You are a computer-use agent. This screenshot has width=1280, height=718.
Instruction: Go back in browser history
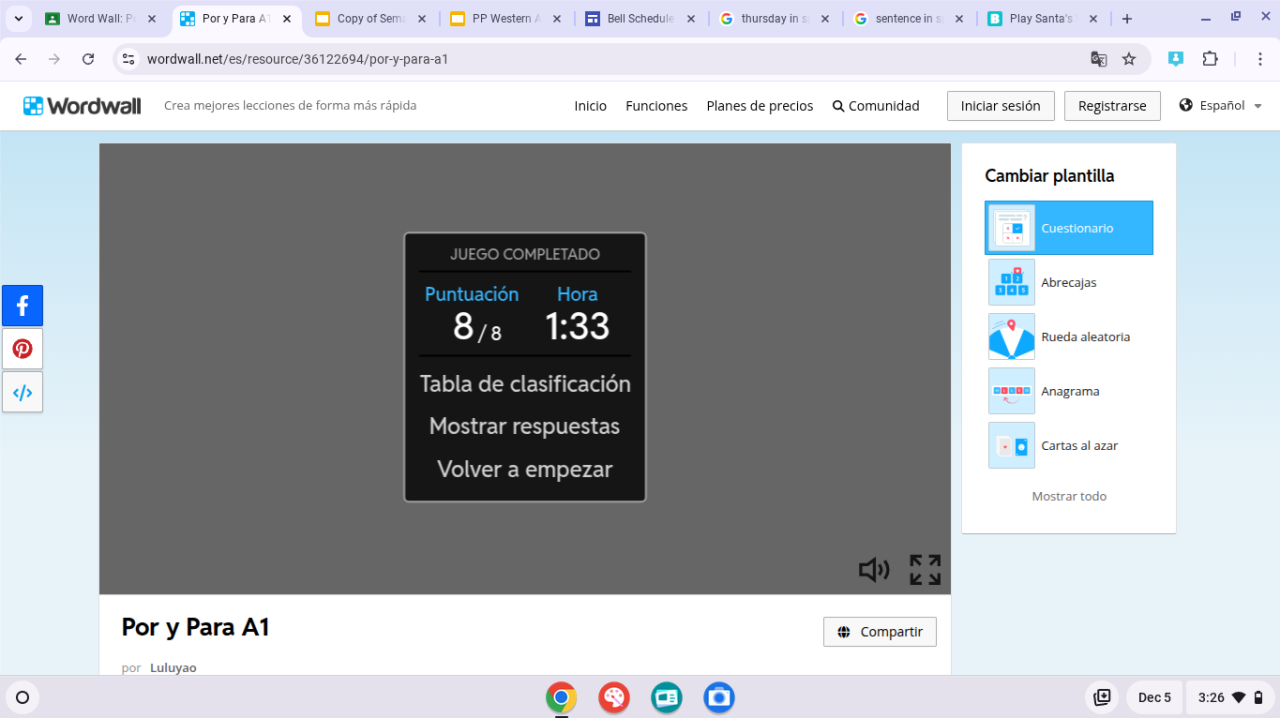point(21,59)
